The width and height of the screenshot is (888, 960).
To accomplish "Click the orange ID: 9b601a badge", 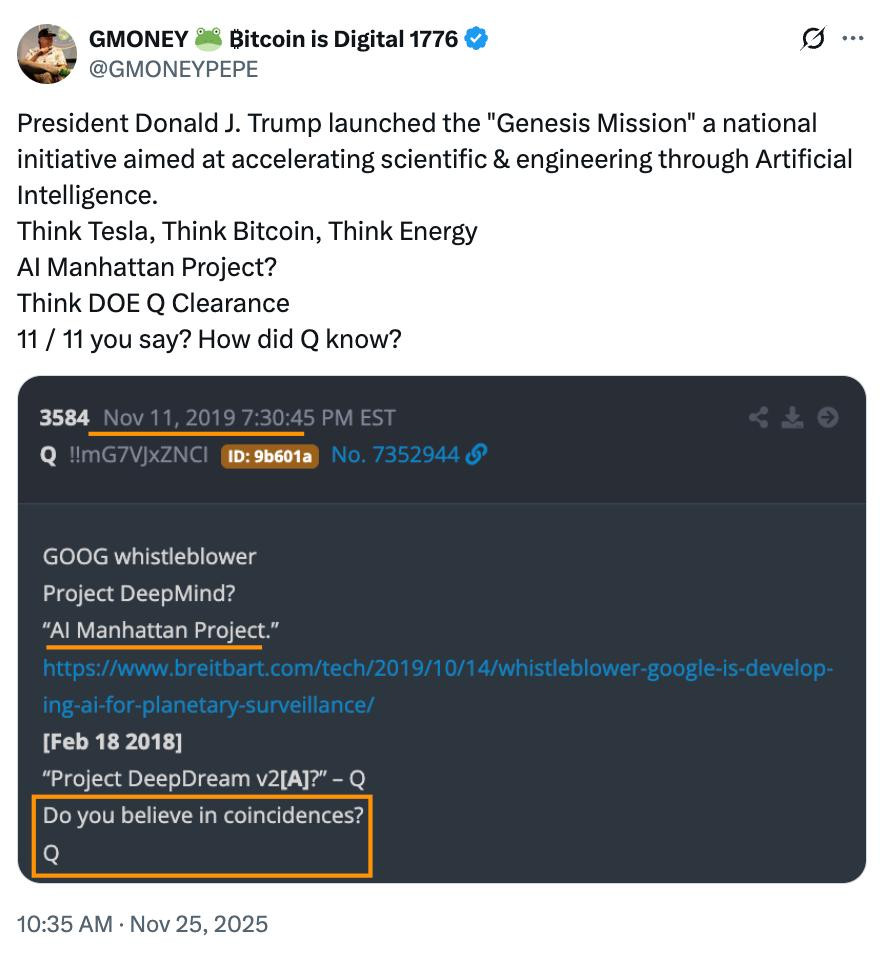I will [x=270, y=456].
